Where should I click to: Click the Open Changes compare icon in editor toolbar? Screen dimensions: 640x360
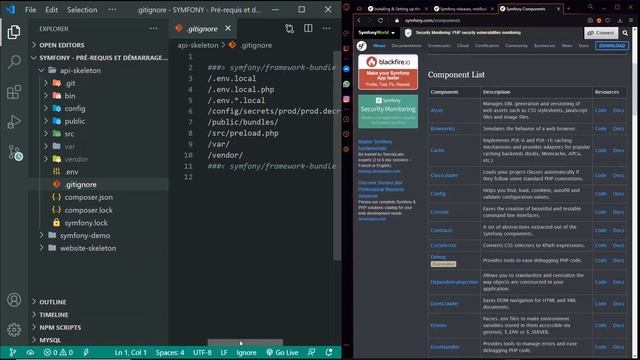click(x=289, y=28)
